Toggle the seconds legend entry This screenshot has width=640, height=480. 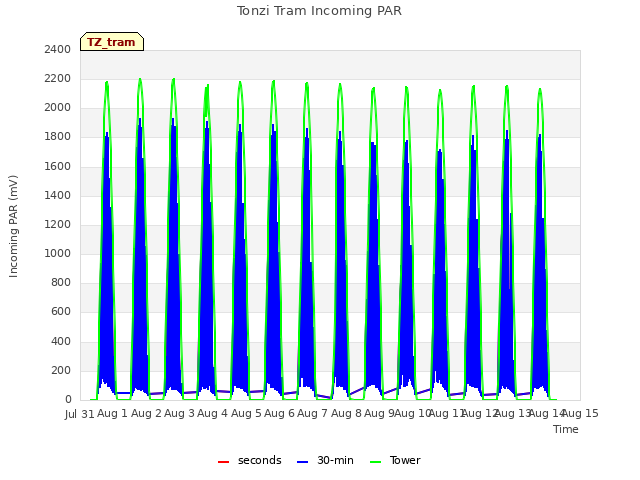click(x=250, y=460)
